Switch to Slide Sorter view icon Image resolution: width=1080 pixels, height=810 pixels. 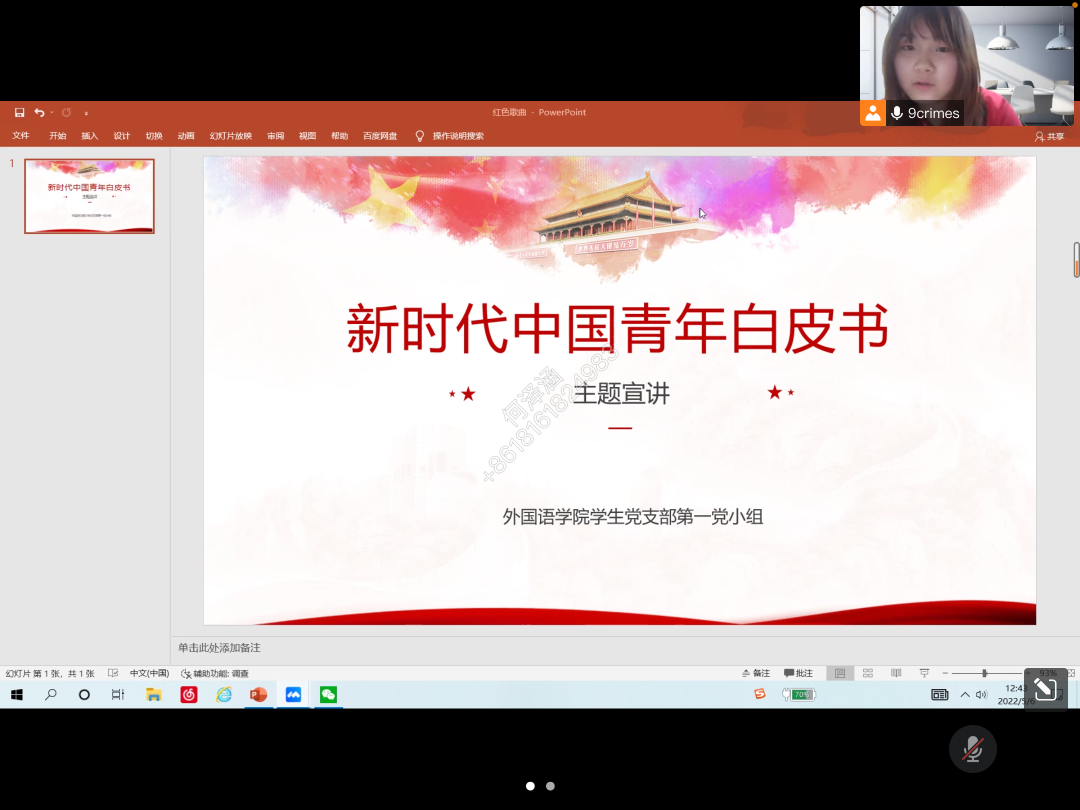(868, 673)
